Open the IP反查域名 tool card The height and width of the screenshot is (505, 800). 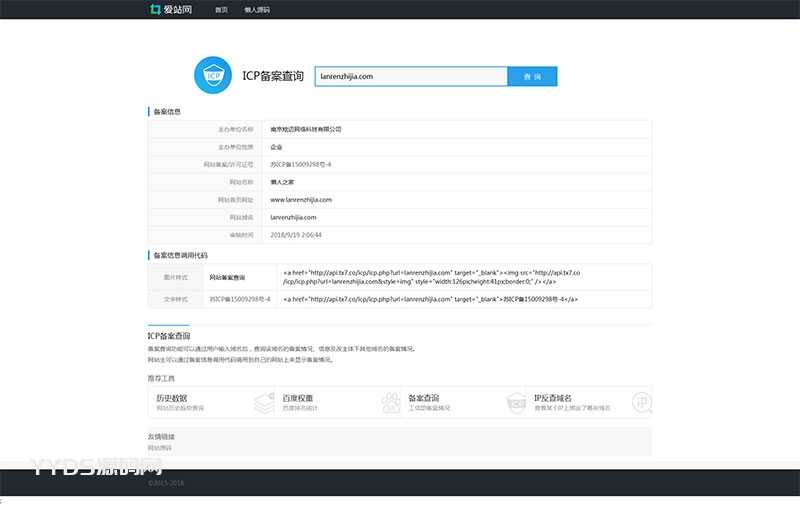(589, 402)
